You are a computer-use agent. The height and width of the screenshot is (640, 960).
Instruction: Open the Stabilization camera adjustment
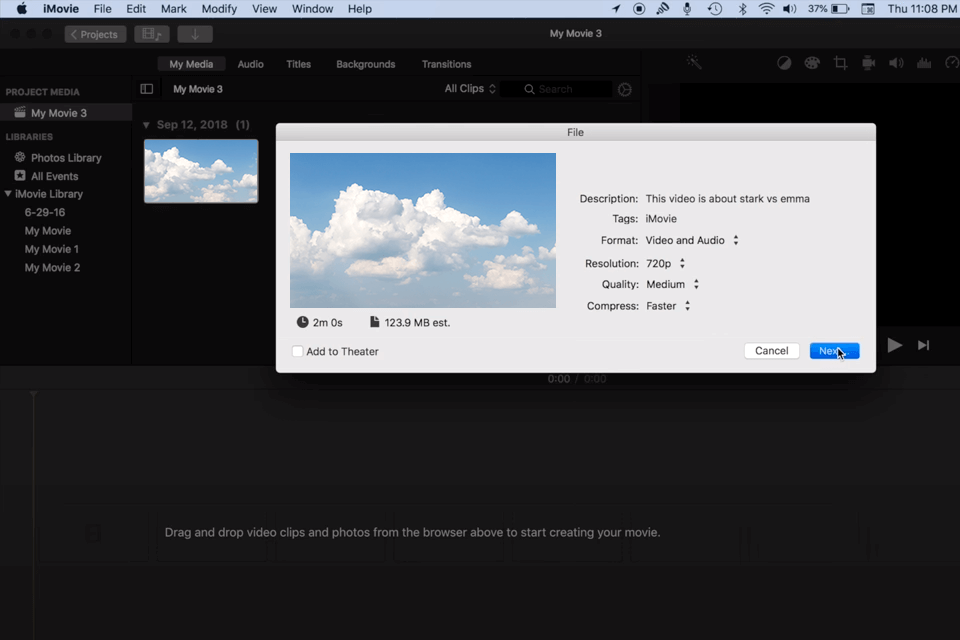(869, 62)
